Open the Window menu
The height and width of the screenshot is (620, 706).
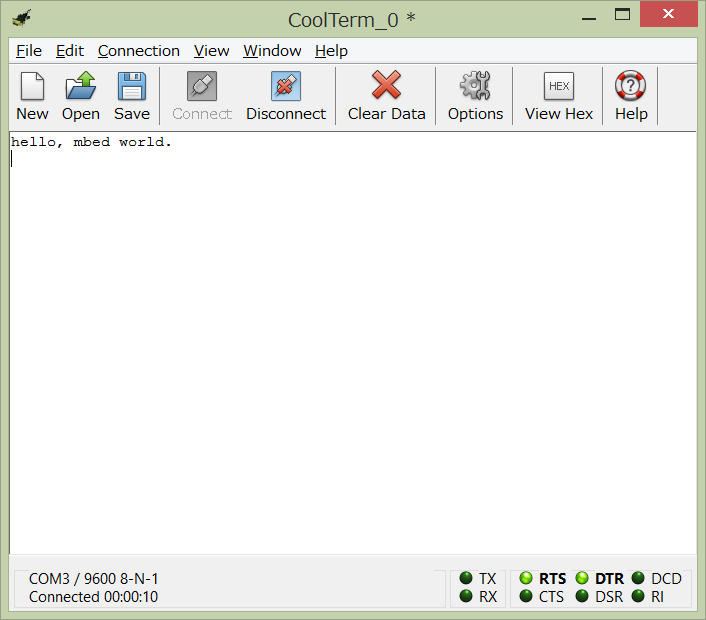(x=272, y=51)
